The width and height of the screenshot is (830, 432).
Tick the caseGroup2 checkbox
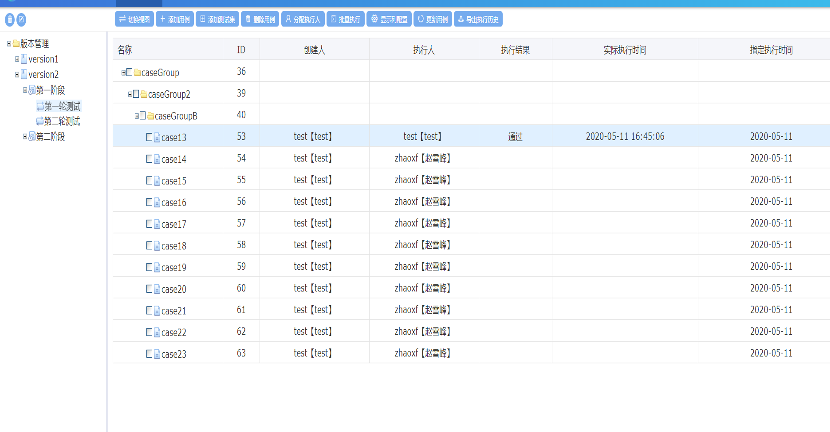pos(137,94)
